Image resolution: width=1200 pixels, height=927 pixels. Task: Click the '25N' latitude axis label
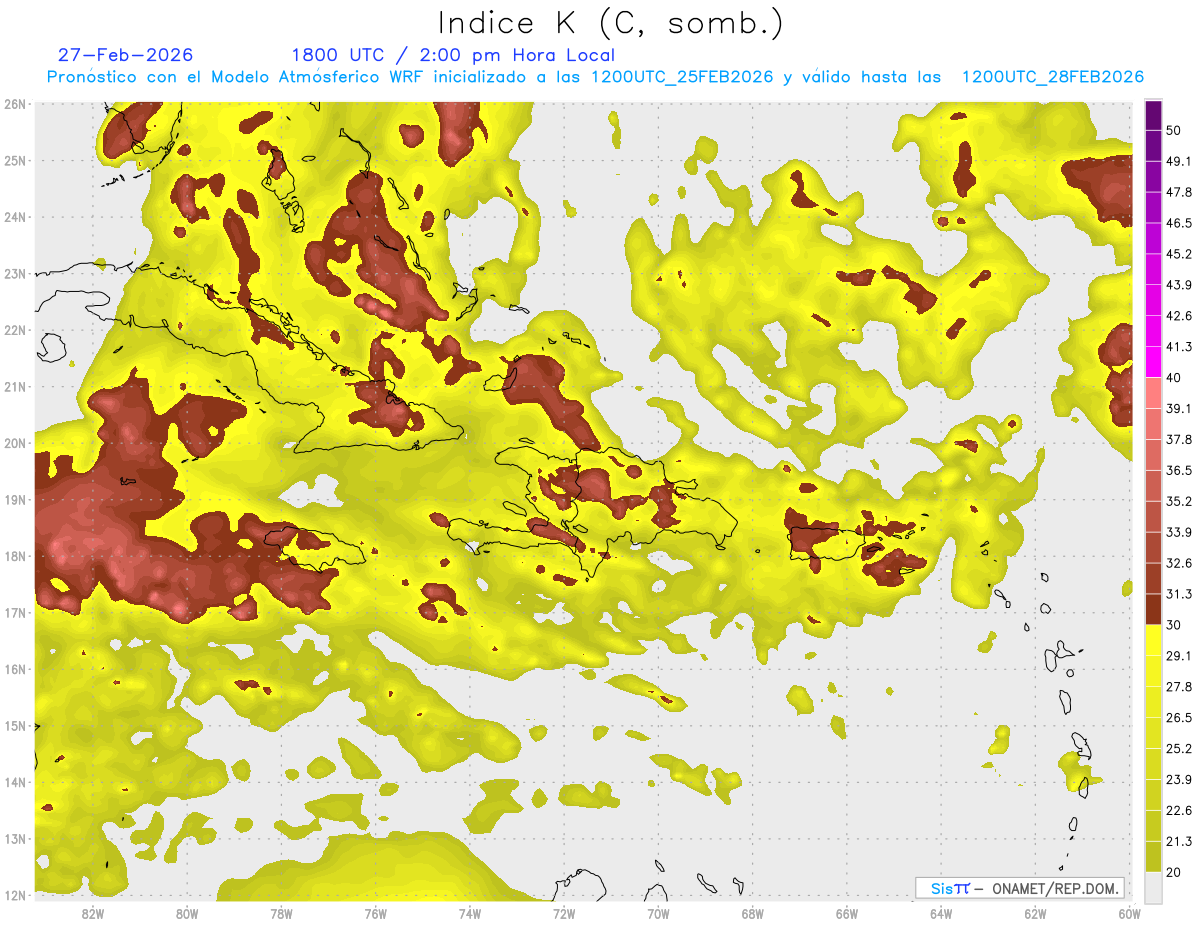[x=15, y=161]
